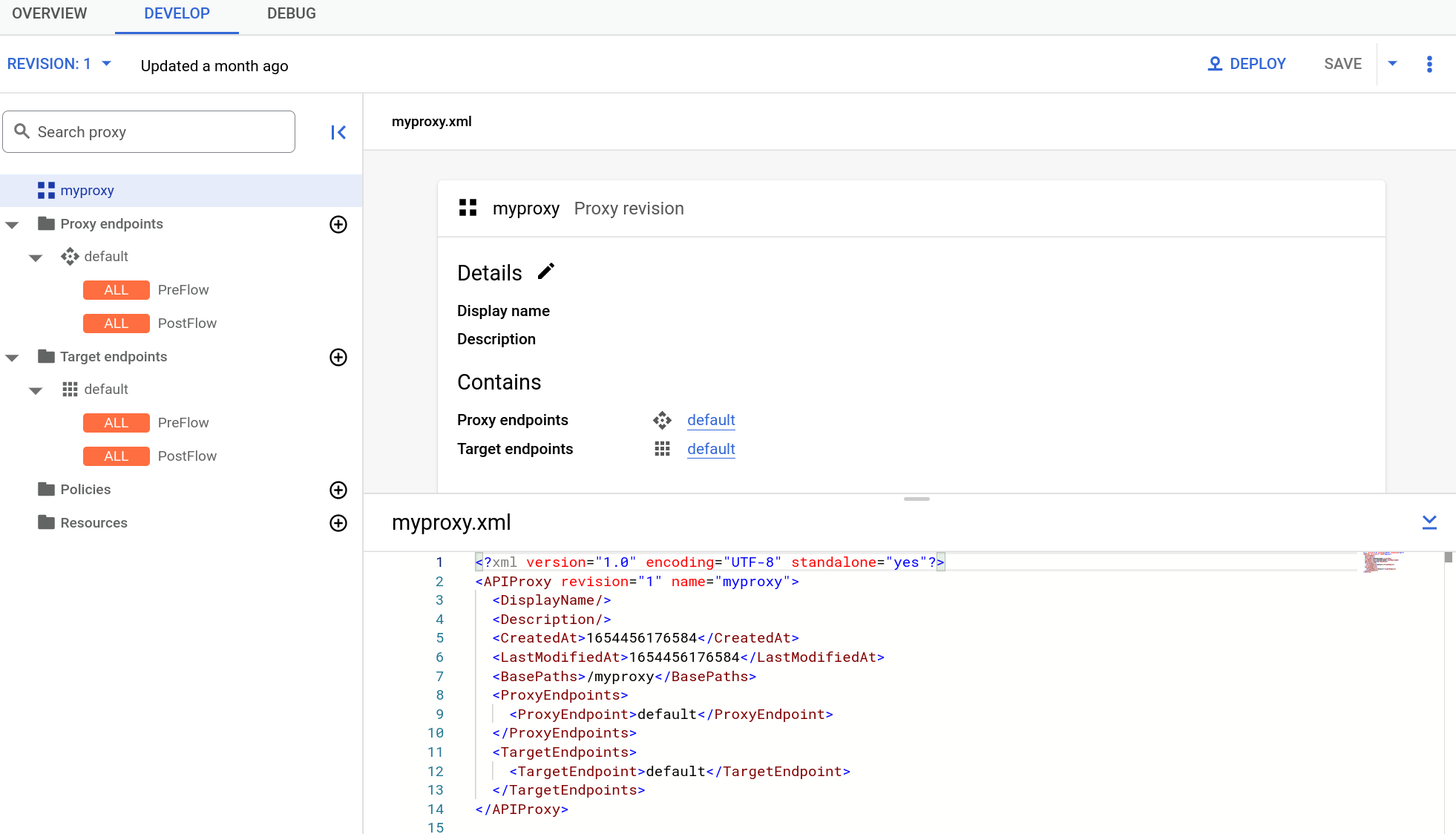Toggle the myproxy.xml editor collapse button
Viewport: 1456px width, 834px height.
1429,522
